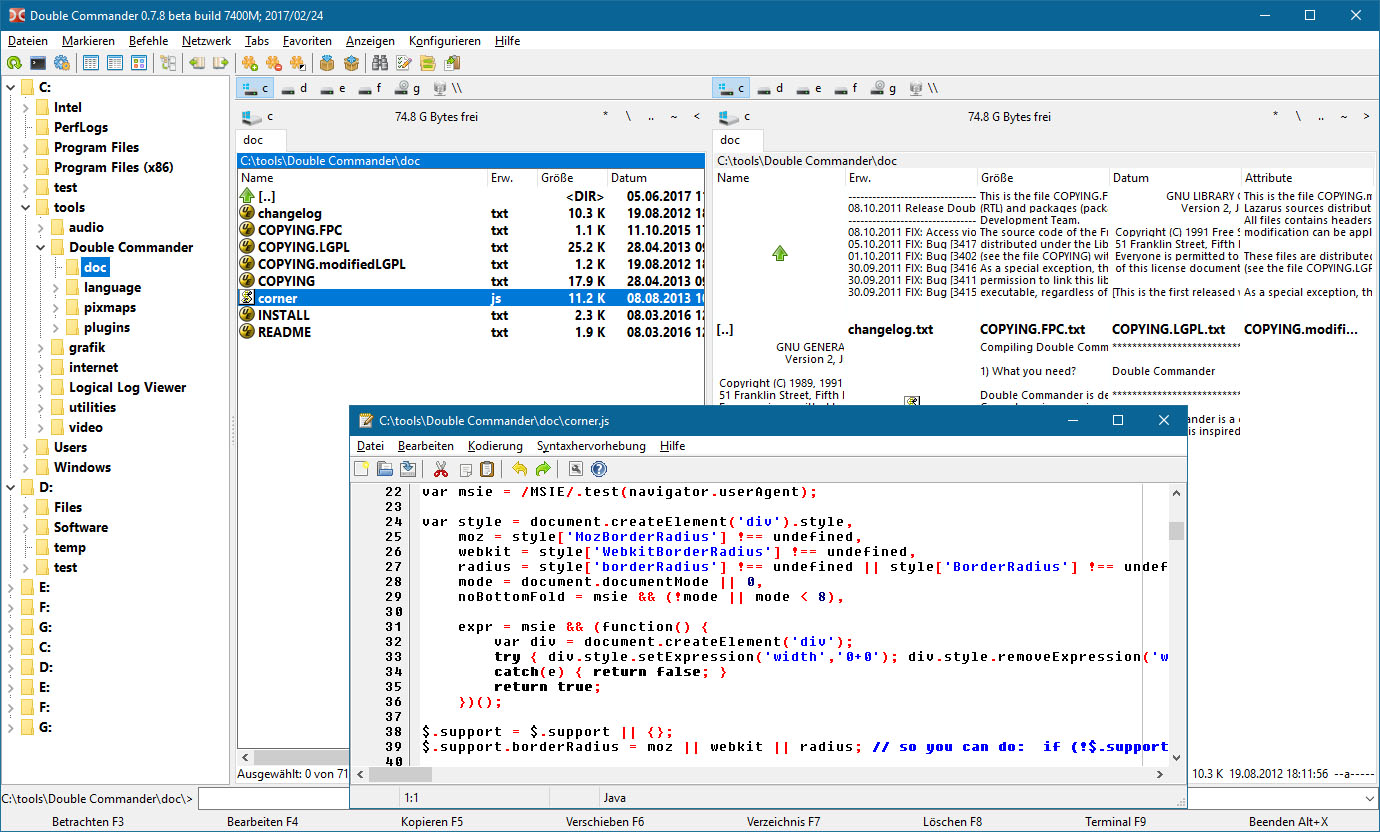This screenshot has width=1380, height=832.
Task: Click the blue help icon in editor
Action: [x=599, y=469]
